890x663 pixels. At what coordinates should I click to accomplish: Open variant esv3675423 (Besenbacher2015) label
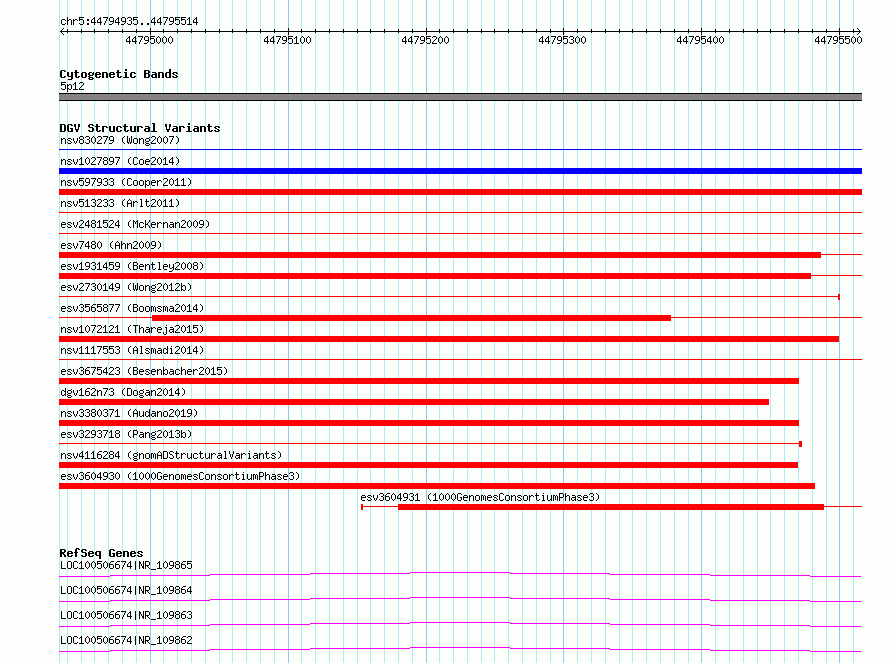(x=144, y=371)
